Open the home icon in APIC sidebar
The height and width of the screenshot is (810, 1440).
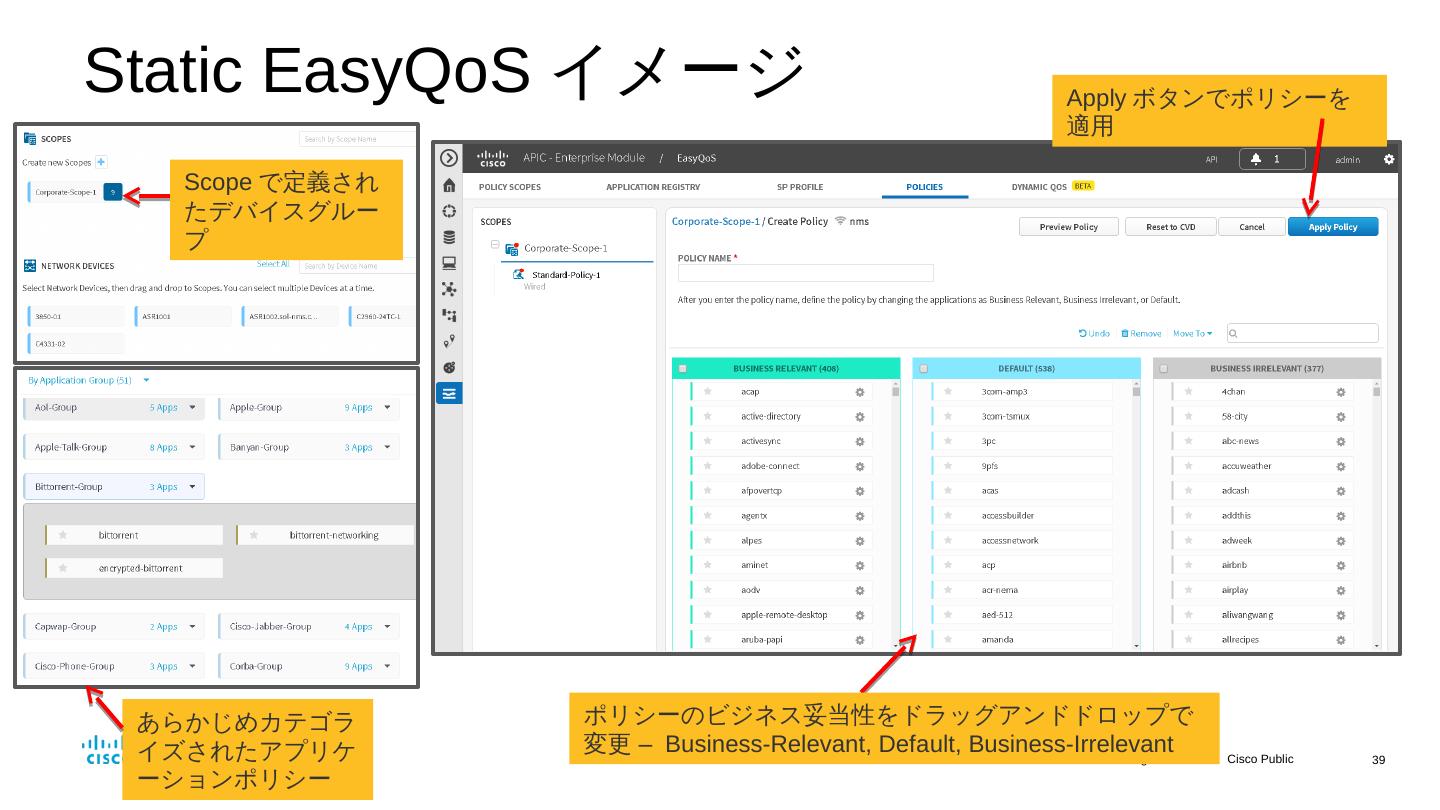point(449,185)
